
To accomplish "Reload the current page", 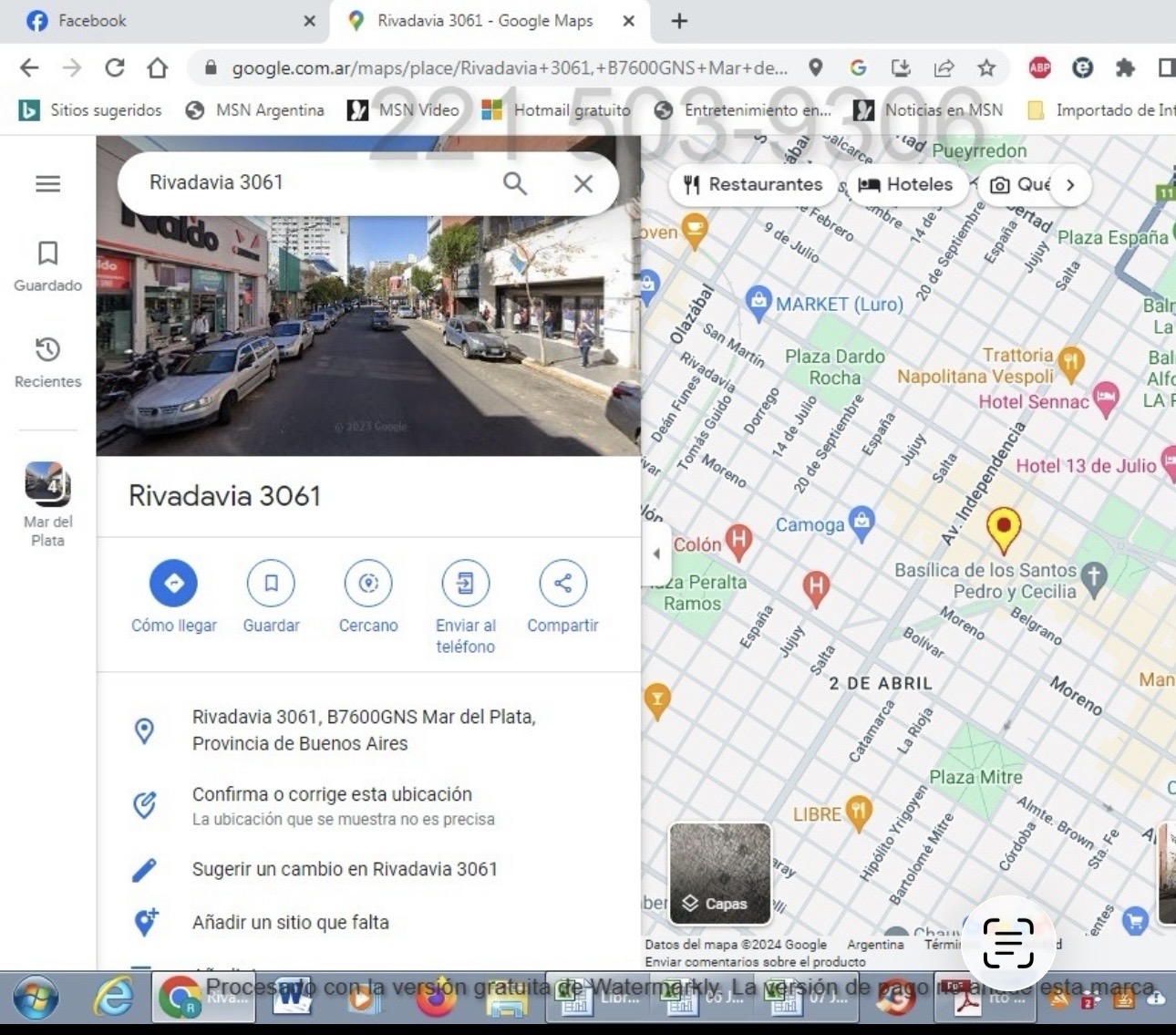I will [x=115, y=67].
